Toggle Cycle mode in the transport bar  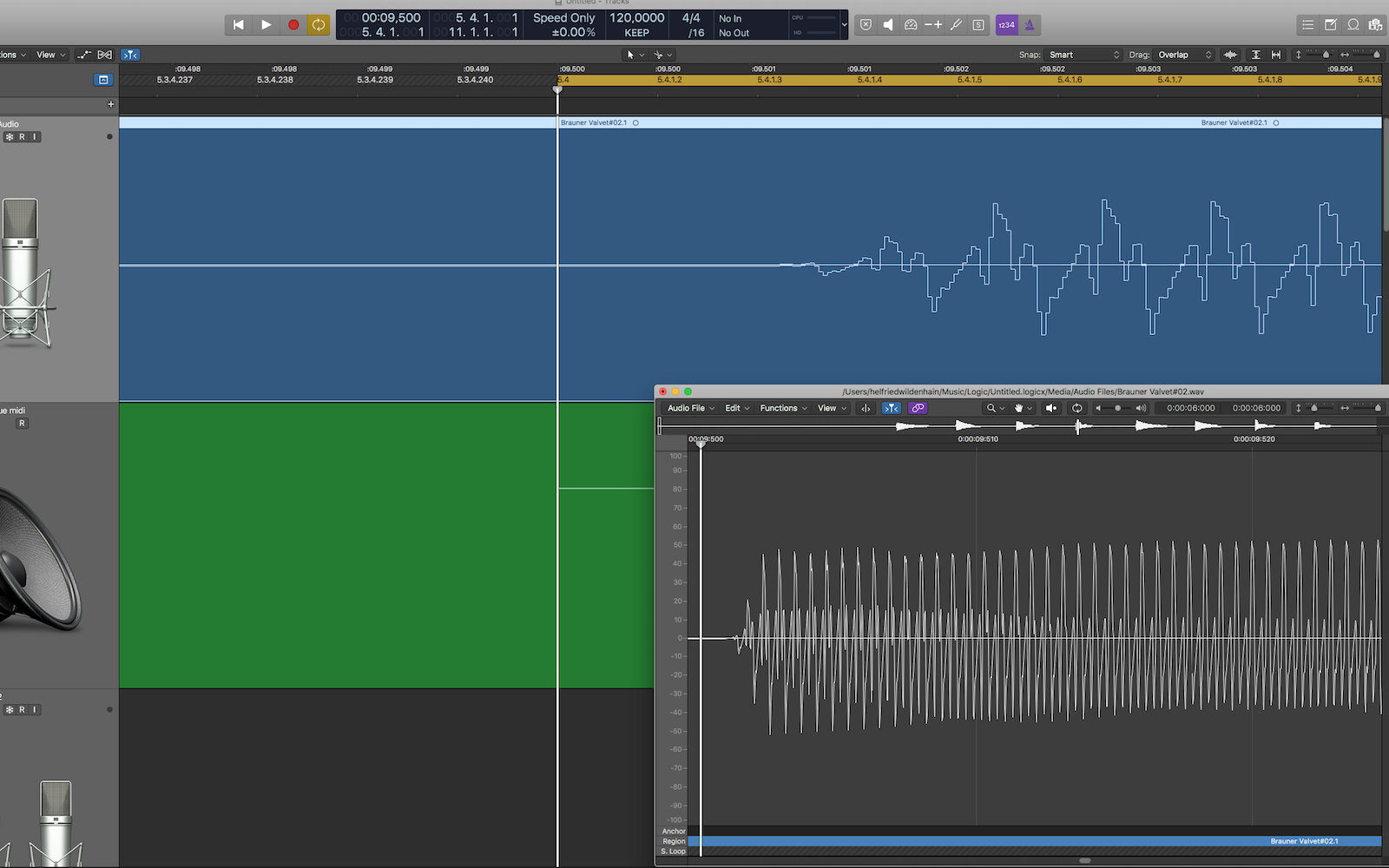point(319,25)
